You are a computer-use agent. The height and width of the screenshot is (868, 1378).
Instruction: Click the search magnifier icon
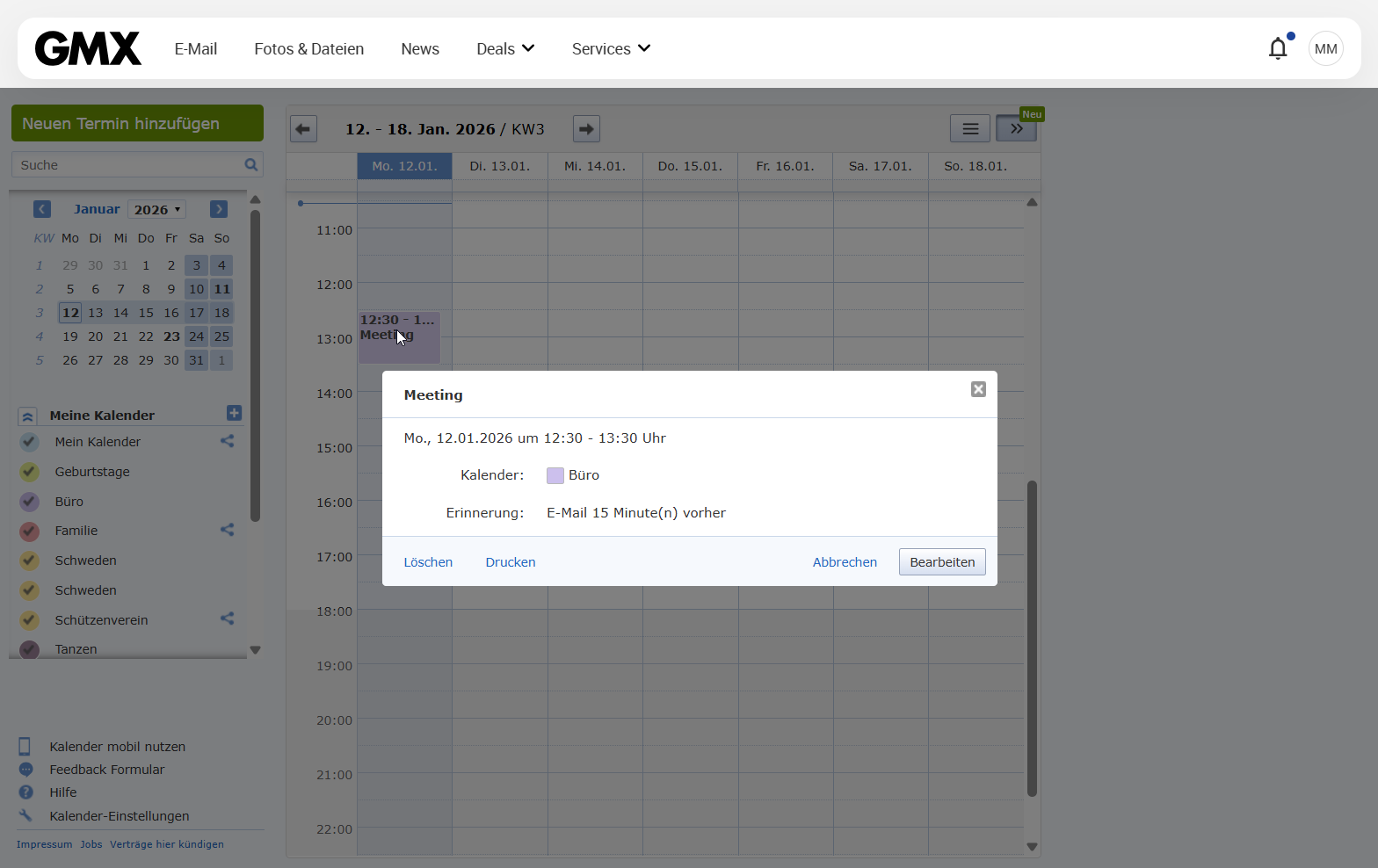pyautogui.click(x=251, y=164)
